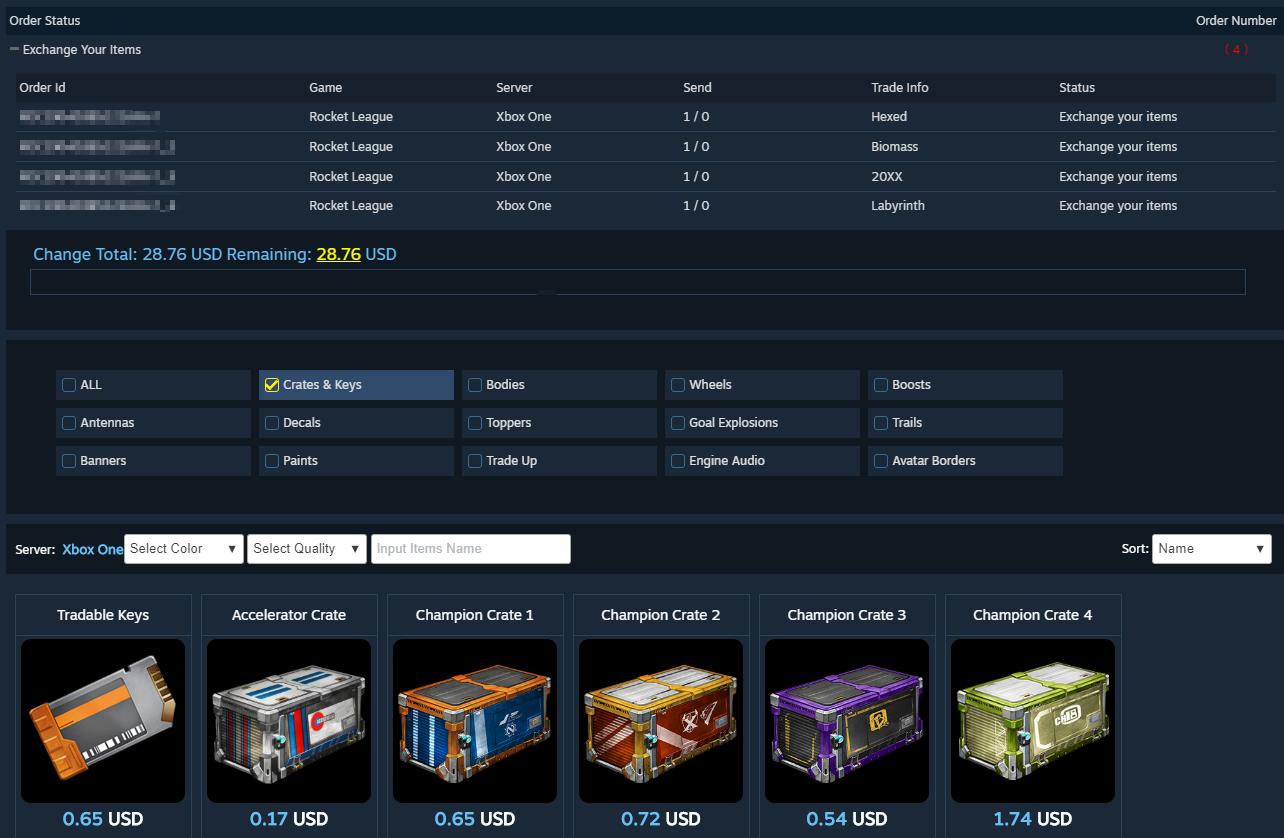Select the Champion Crate 3 image
Image resolution: width=1284 pixels, height=838 pixels.
(x=847, y=720)
